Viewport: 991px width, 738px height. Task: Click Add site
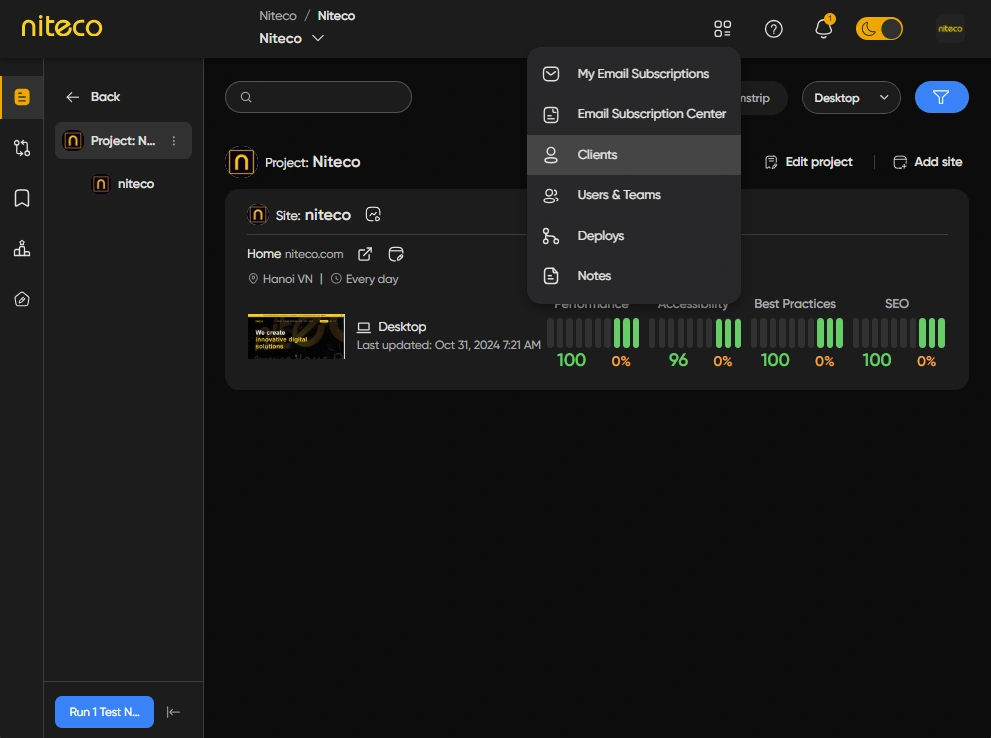coord(928,162)
